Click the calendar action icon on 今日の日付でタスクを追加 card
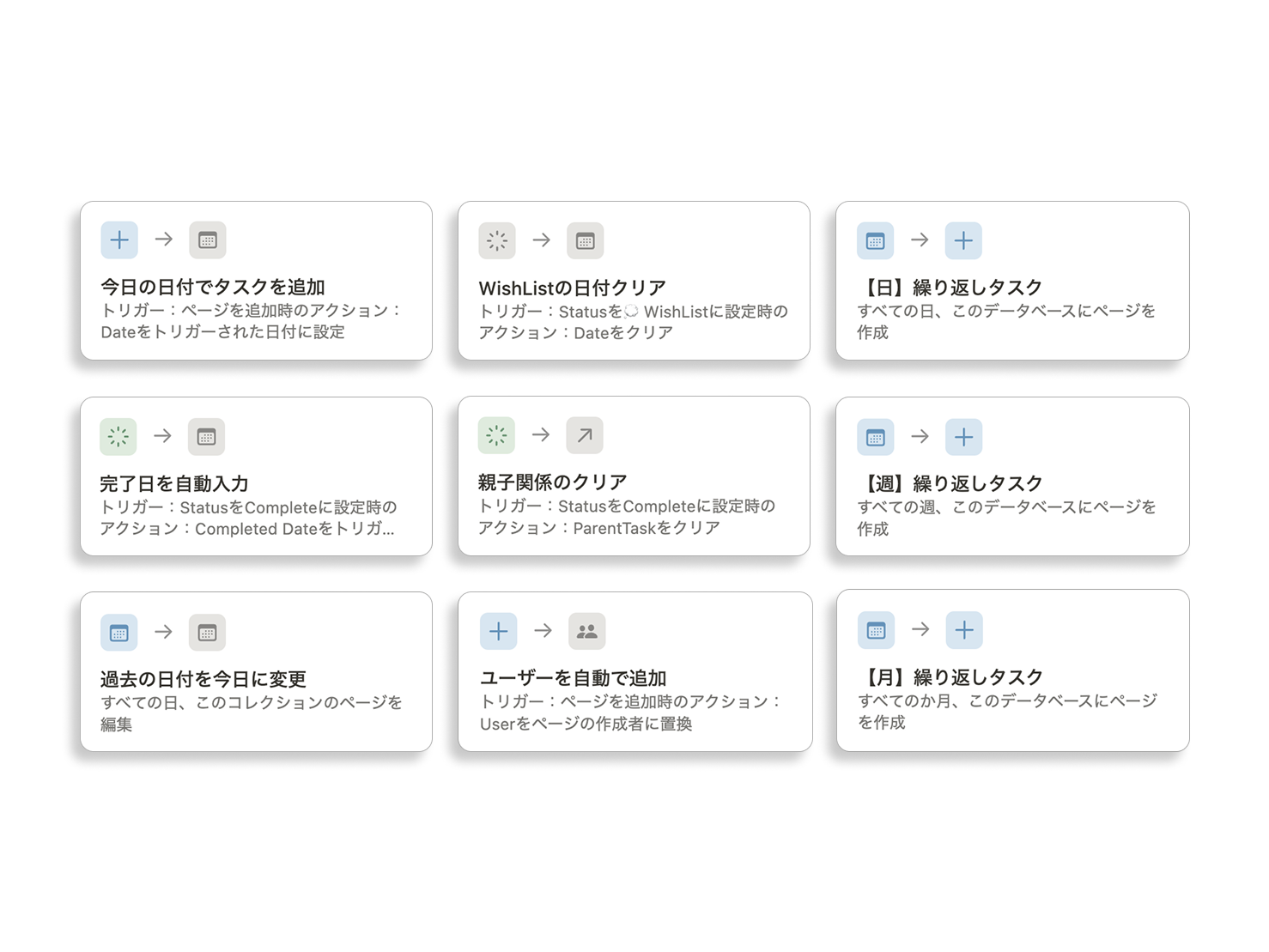1269x952 pixels. pyautogui.click(x=207, y=240)
